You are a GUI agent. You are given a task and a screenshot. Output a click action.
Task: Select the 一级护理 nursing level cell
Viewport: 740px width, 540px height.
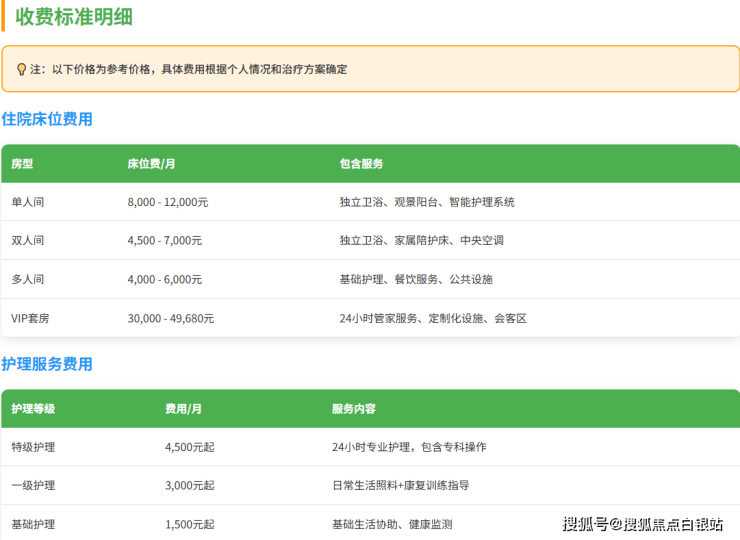[x=33, y=486]
